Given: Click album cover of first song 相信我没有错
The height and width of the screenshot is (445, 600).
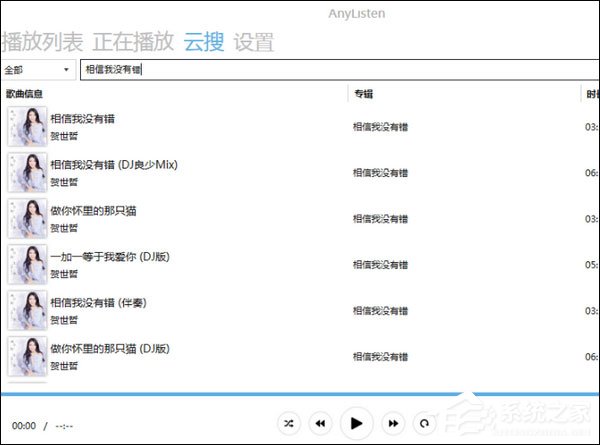Looking at the screenshot, I should (x=27, y=127).
